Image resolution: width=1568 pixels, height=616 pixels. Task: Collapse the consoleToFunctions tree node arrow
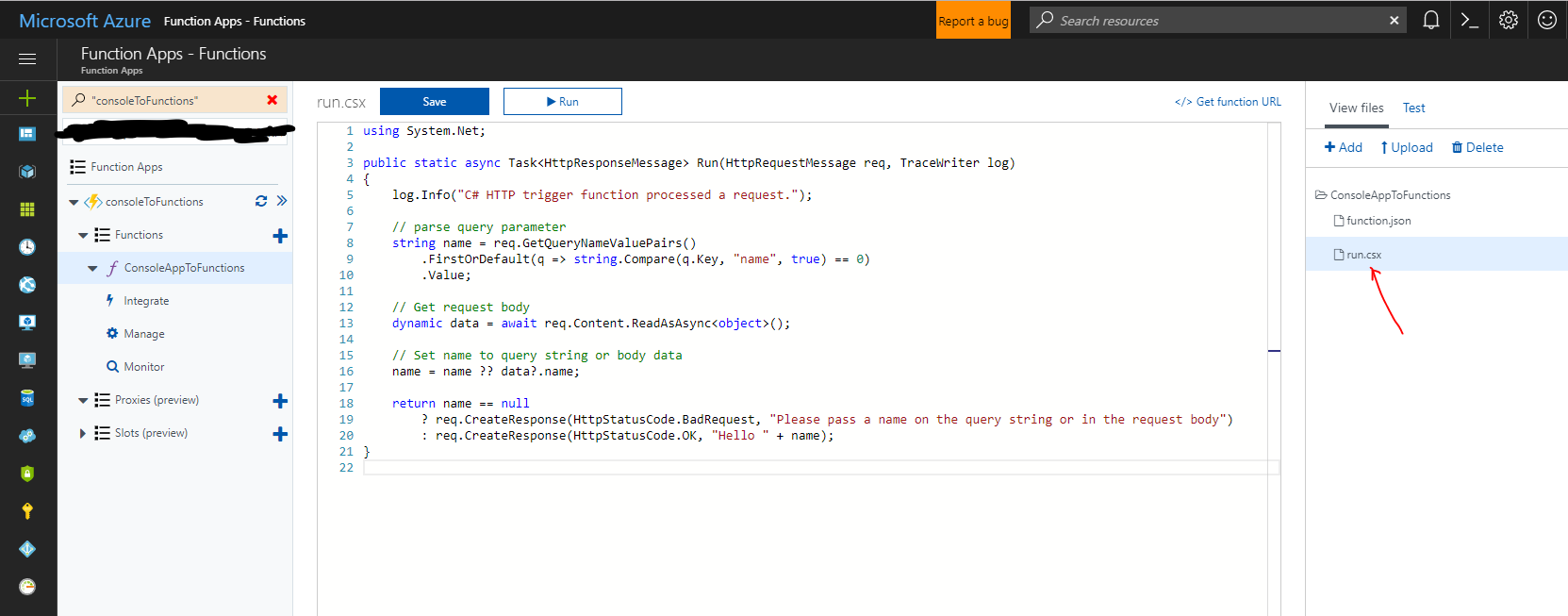74,202
